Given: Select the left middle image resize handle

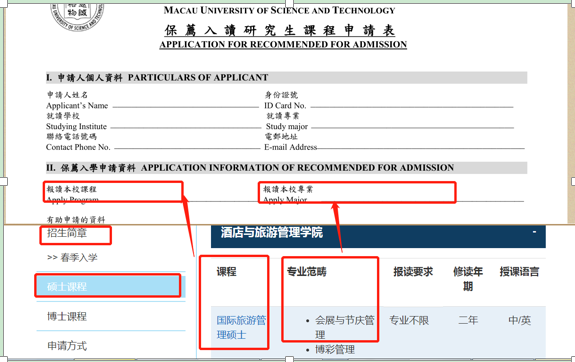Looking at the screenshot, I should (3, 181).
